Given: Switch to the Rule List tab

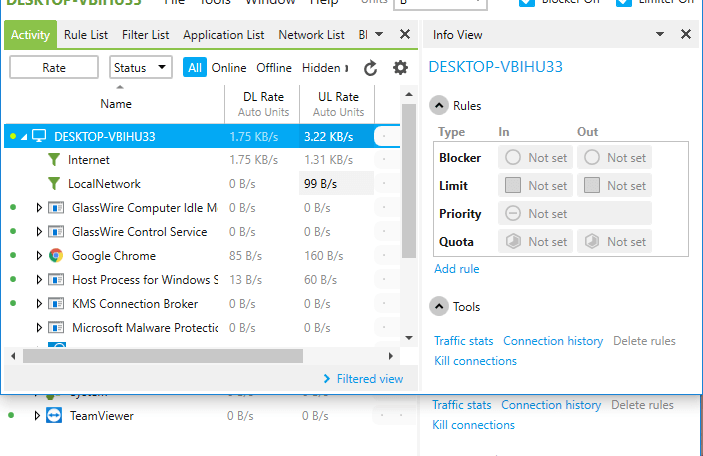Looking at the screenshot, I should (x=86, y=35).
